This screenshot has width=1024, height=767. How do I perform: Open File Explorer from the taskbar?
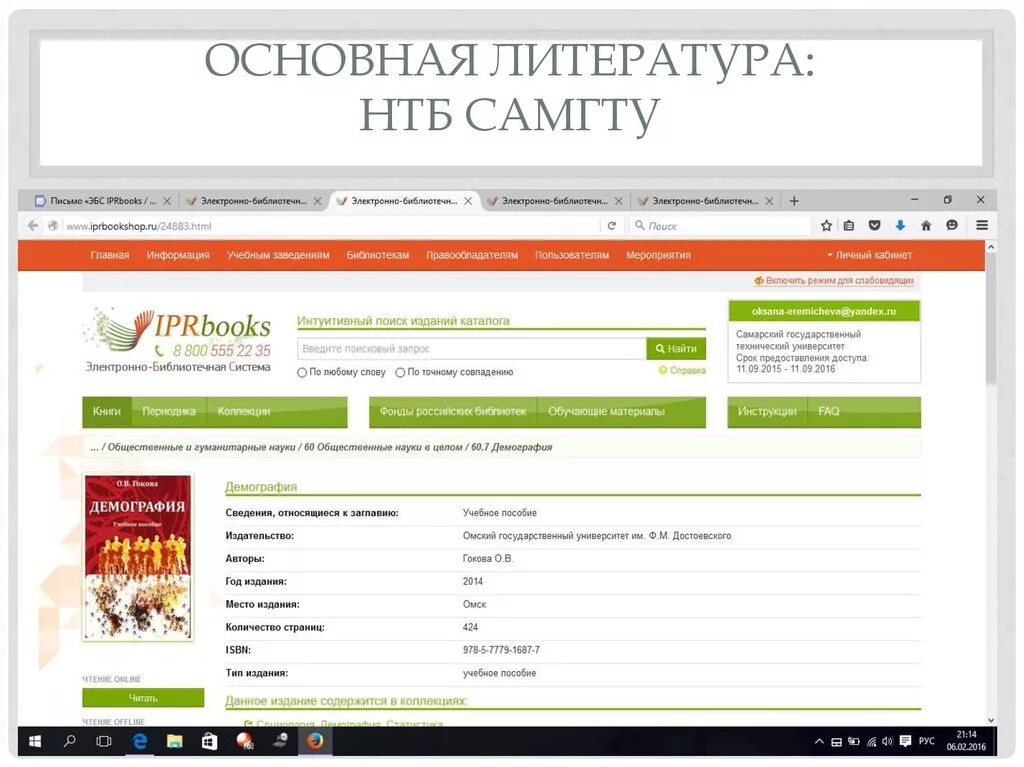pyautogui.click(x=174, y=742)
